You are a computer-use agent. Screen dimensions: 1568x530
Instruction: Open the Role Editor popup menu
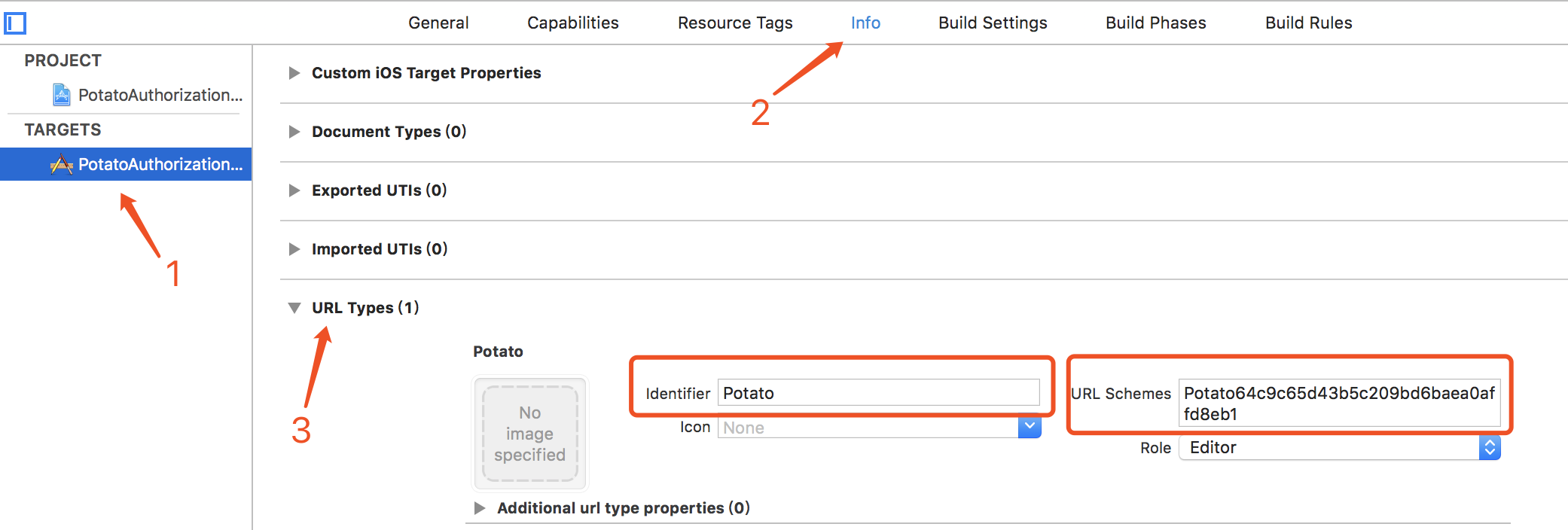(x=1489, y=448)
